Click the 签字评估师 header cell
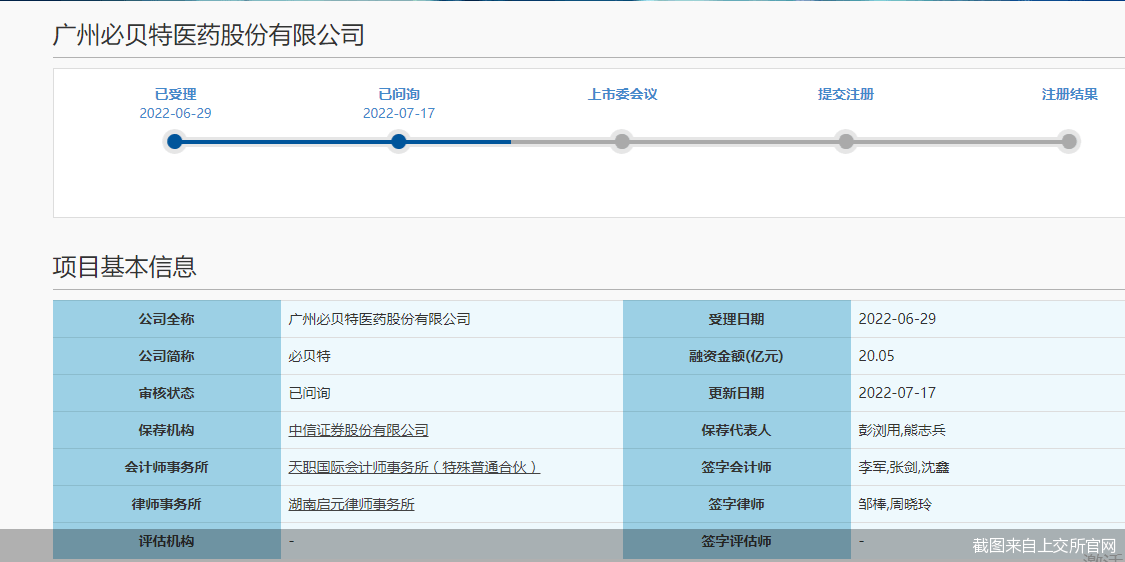This screenshot has height=562, width=1125. (x=737, y=541)
